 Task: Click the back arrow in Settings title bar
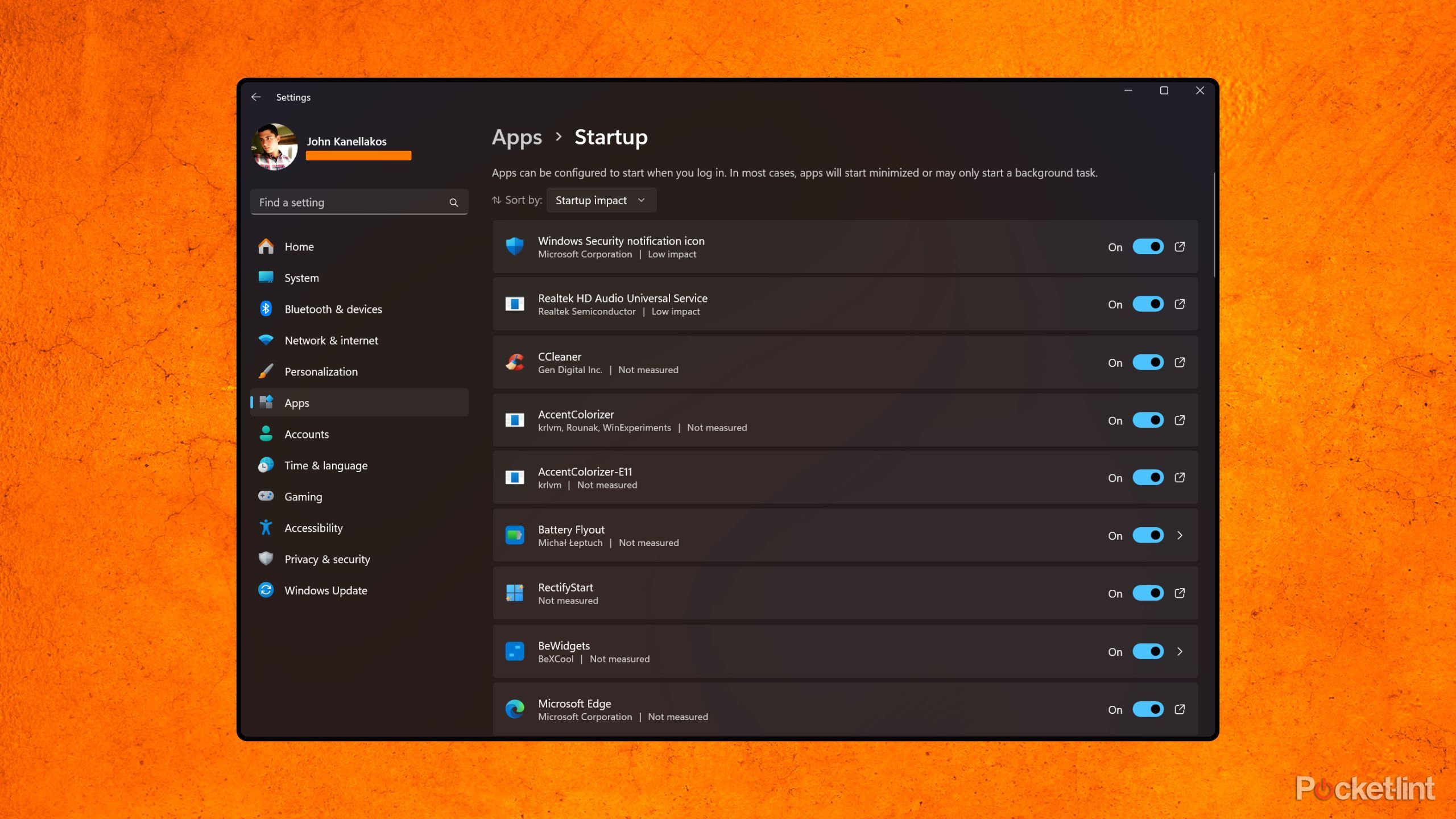(x=256, y=97)
